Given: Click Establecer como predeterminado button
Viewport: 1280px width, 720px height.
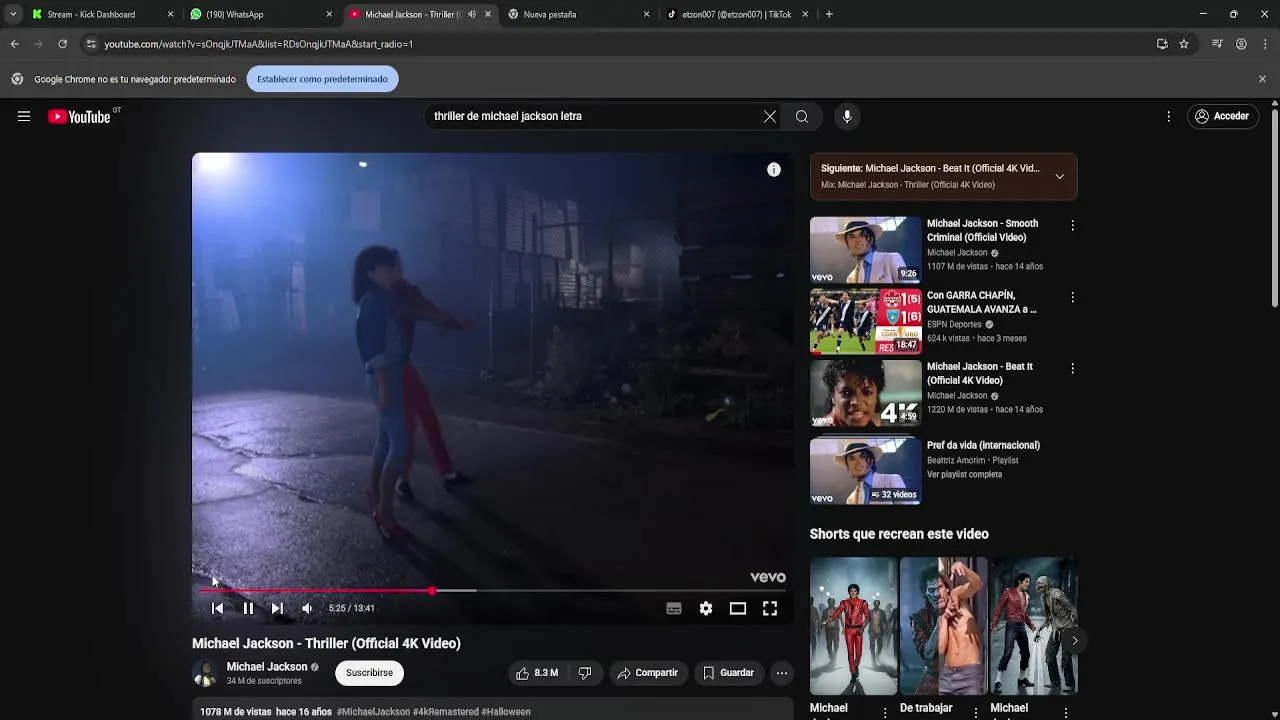Looking at the screenshot, I should (322, 79).
